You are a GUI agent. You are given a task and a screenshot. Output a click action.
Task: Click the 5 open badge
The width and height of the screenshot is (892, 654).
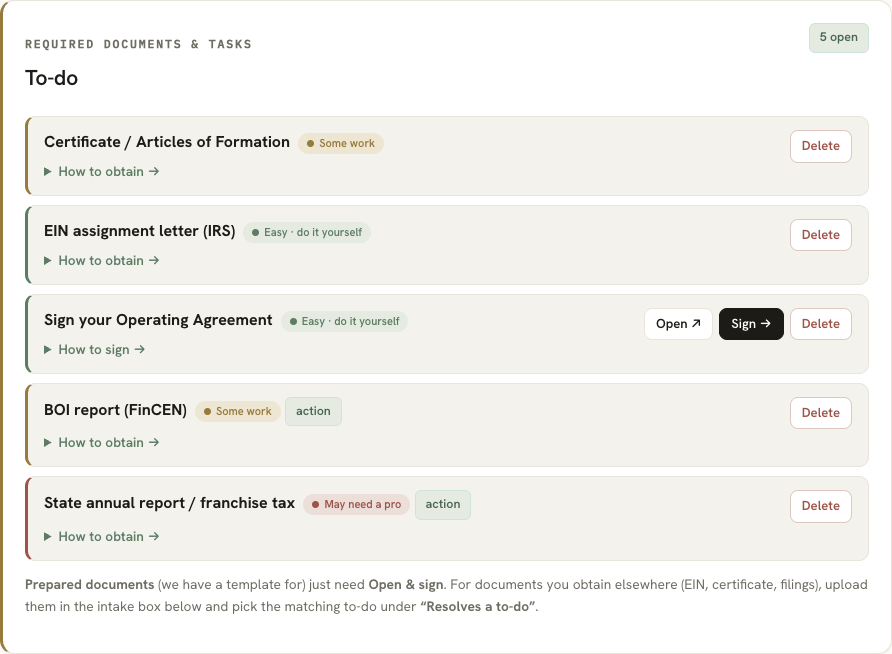[839, 38]
